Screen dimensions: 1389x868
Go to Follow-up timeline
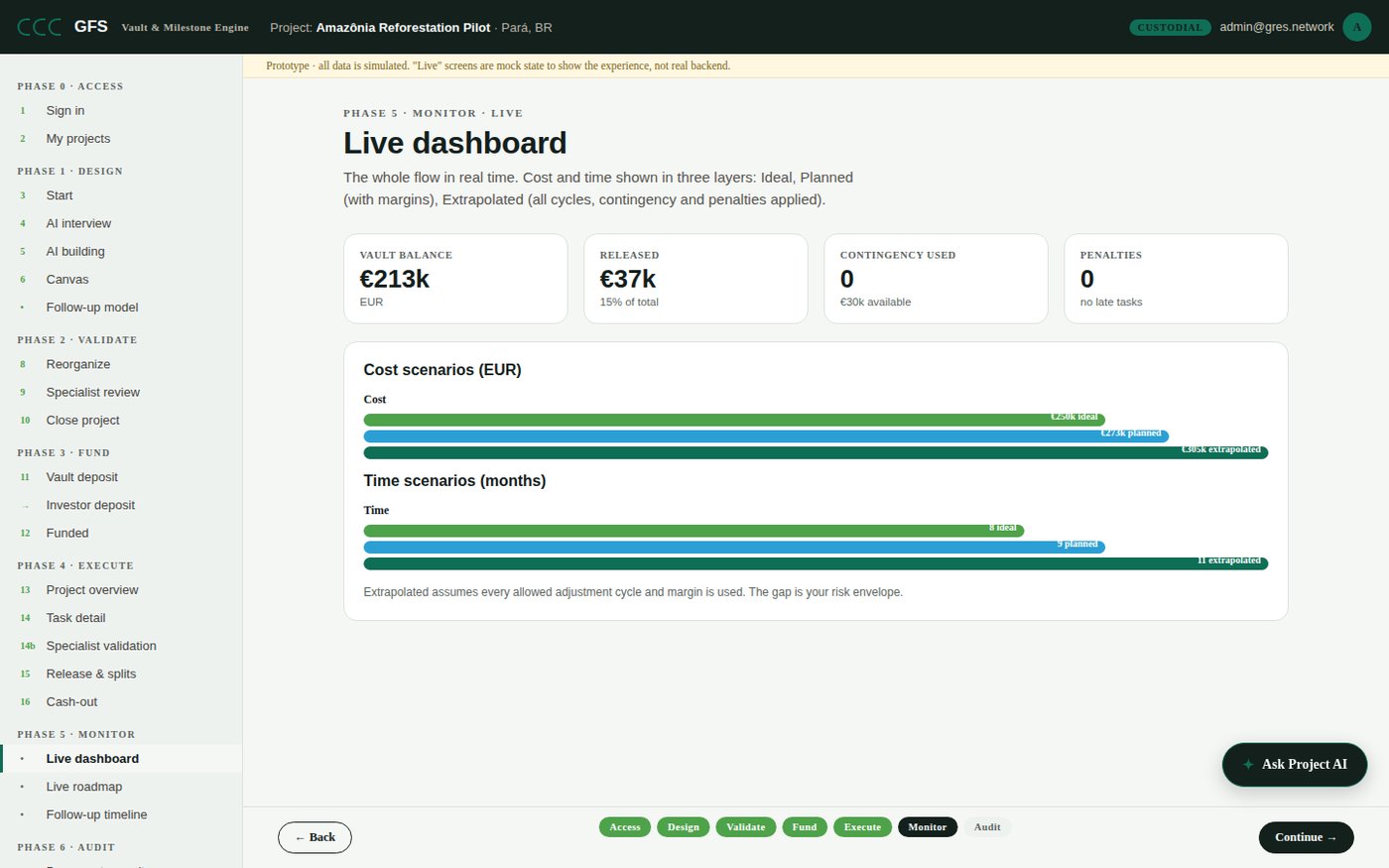click(121, 814)
